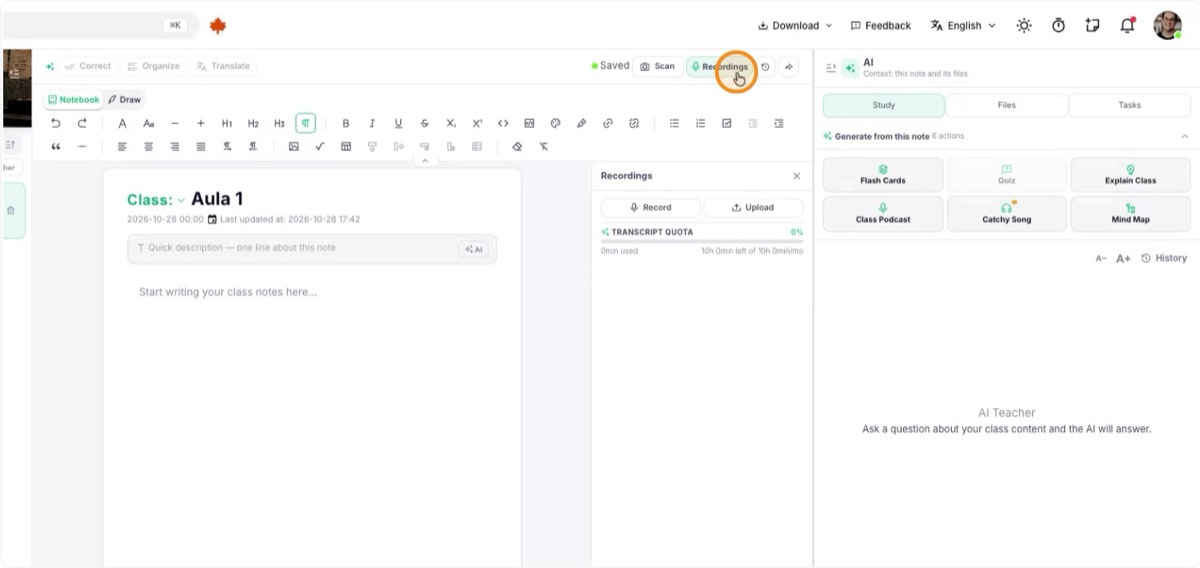
Task: Toggle light/dark theme sun icon
Action: point(1024,26)
